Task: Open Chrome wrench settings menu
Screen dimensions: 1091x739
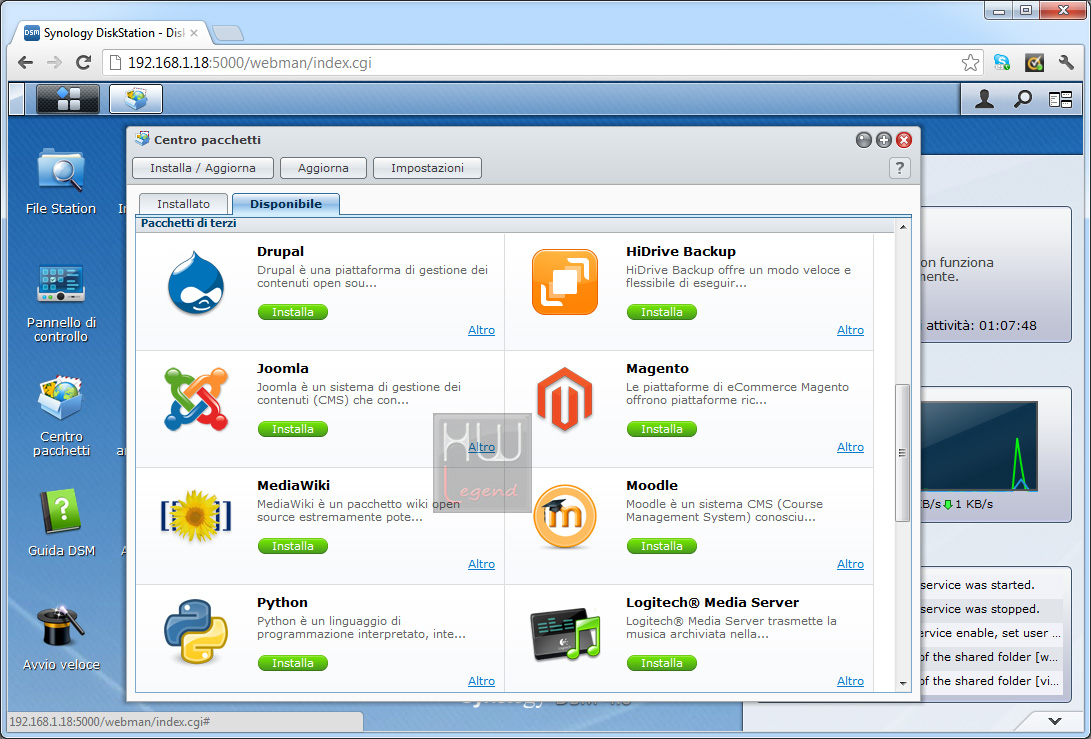Action: click(1066, 63)
